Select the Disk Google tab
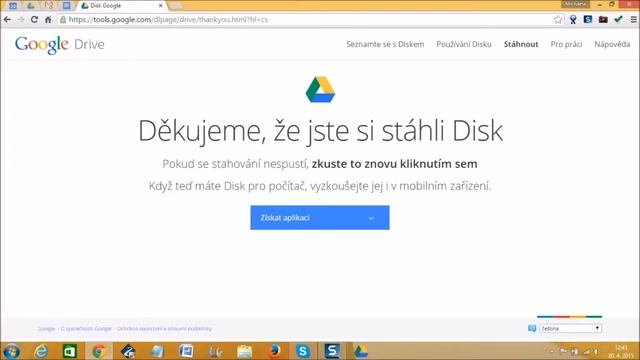The height and width of the screenshot is (360, 640). 118,6
